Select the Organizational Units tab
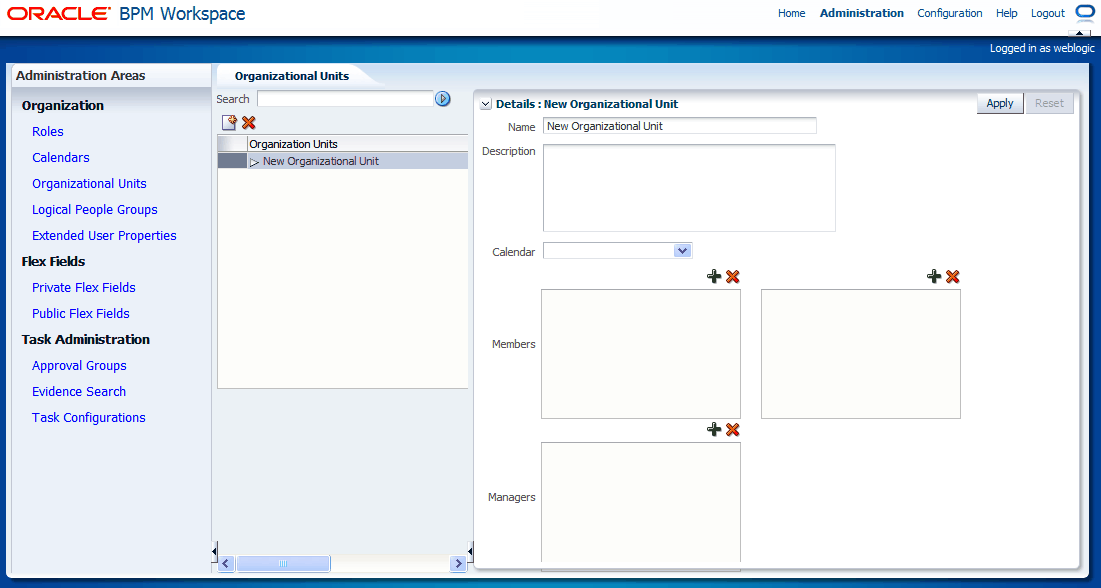The height and width of the screenshot is (588, 1101). pyautogui.click(x=292, y=76)
